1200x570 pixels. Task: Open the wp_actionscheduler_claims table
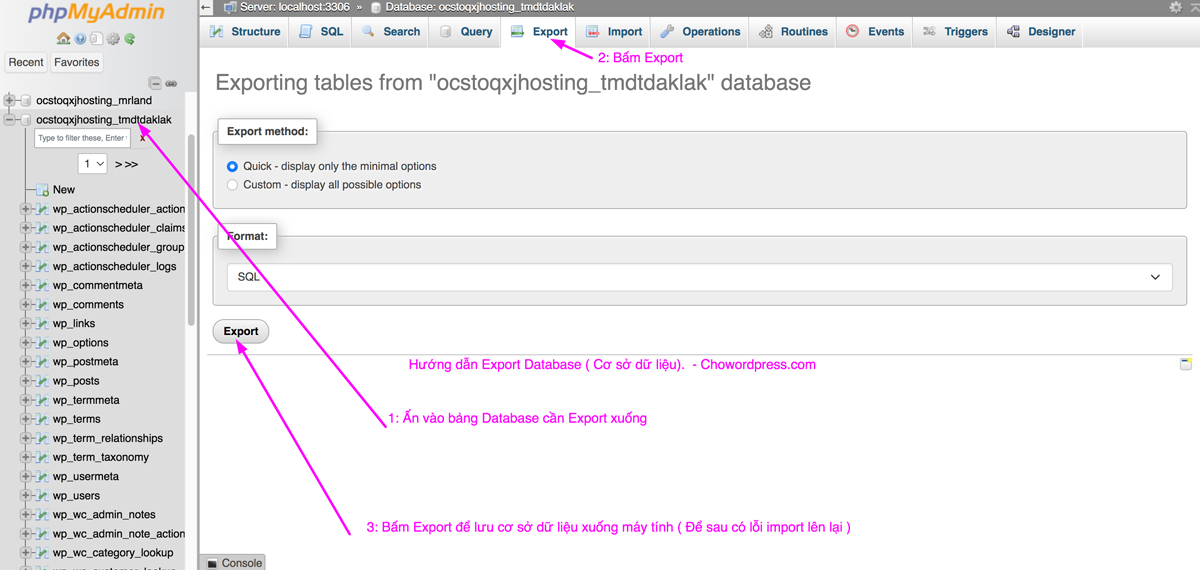pos(119,228)
